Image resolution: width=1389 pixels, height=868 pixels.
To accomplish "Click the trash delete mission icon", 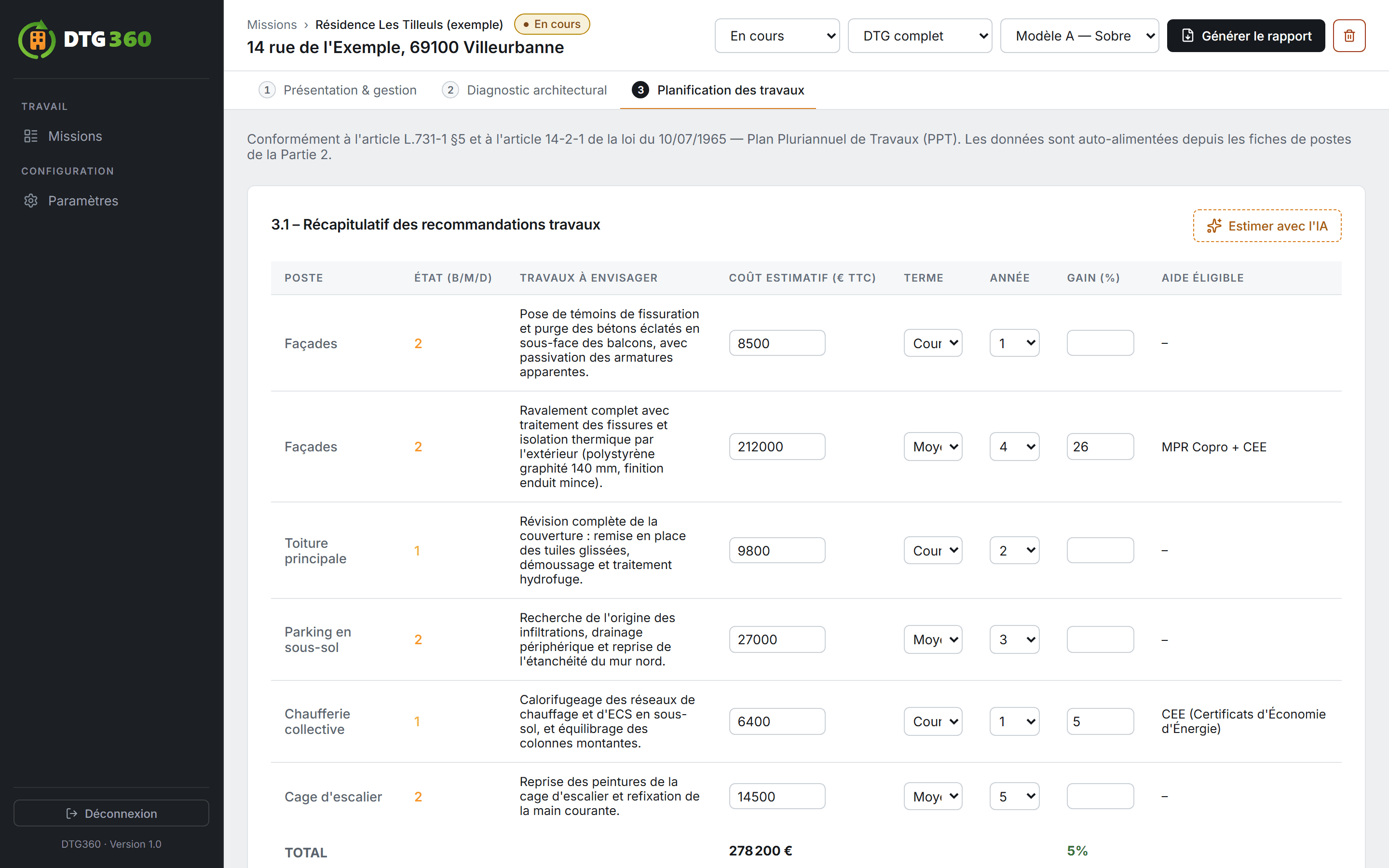I will point(1349,36).
